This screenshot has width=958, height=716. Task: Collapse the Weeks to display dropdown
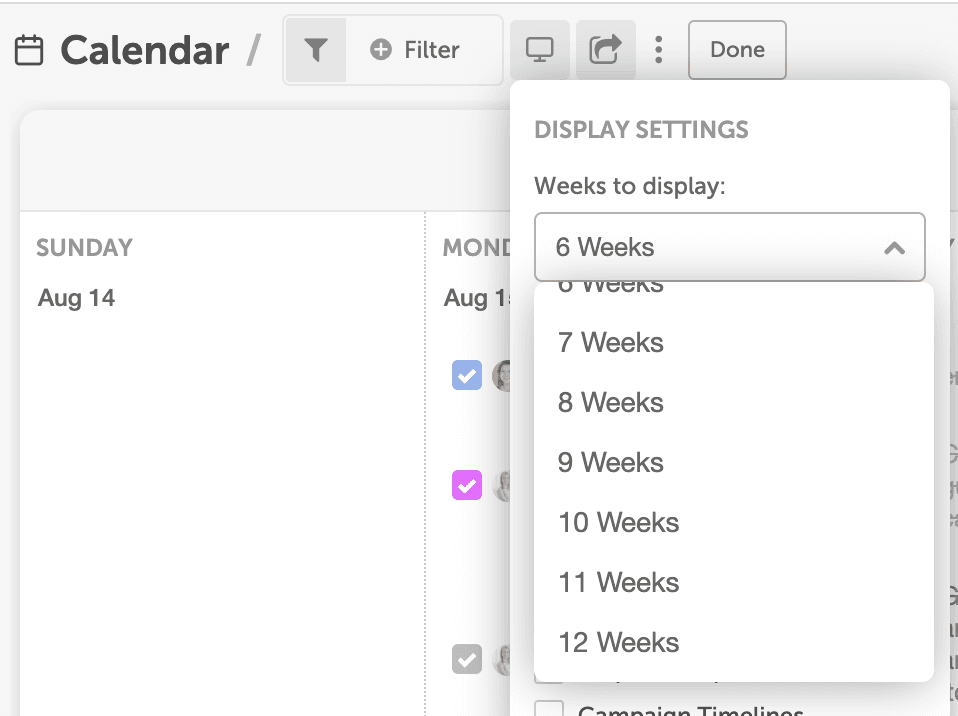(729, 247)
